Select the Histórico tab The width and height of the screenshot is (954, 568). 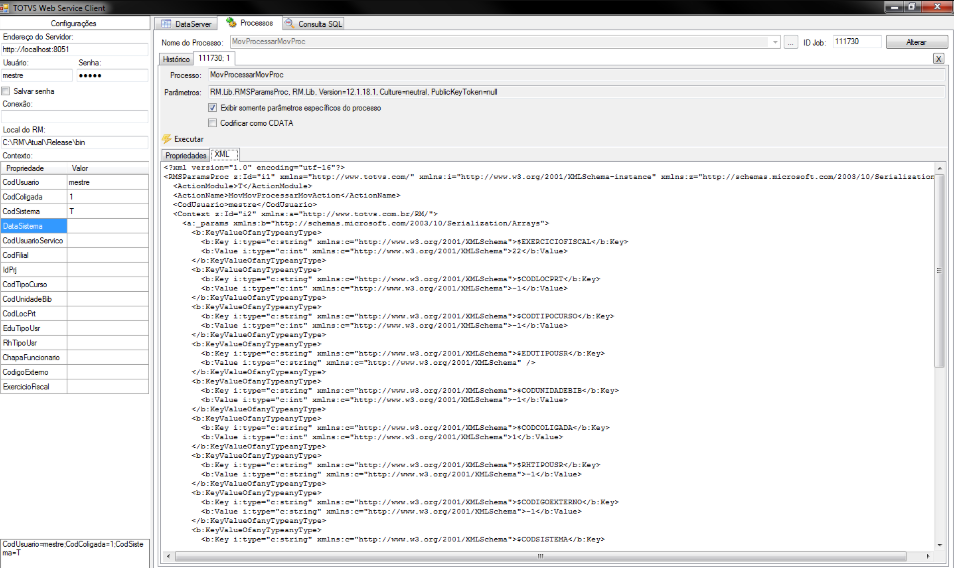point(176,59)
